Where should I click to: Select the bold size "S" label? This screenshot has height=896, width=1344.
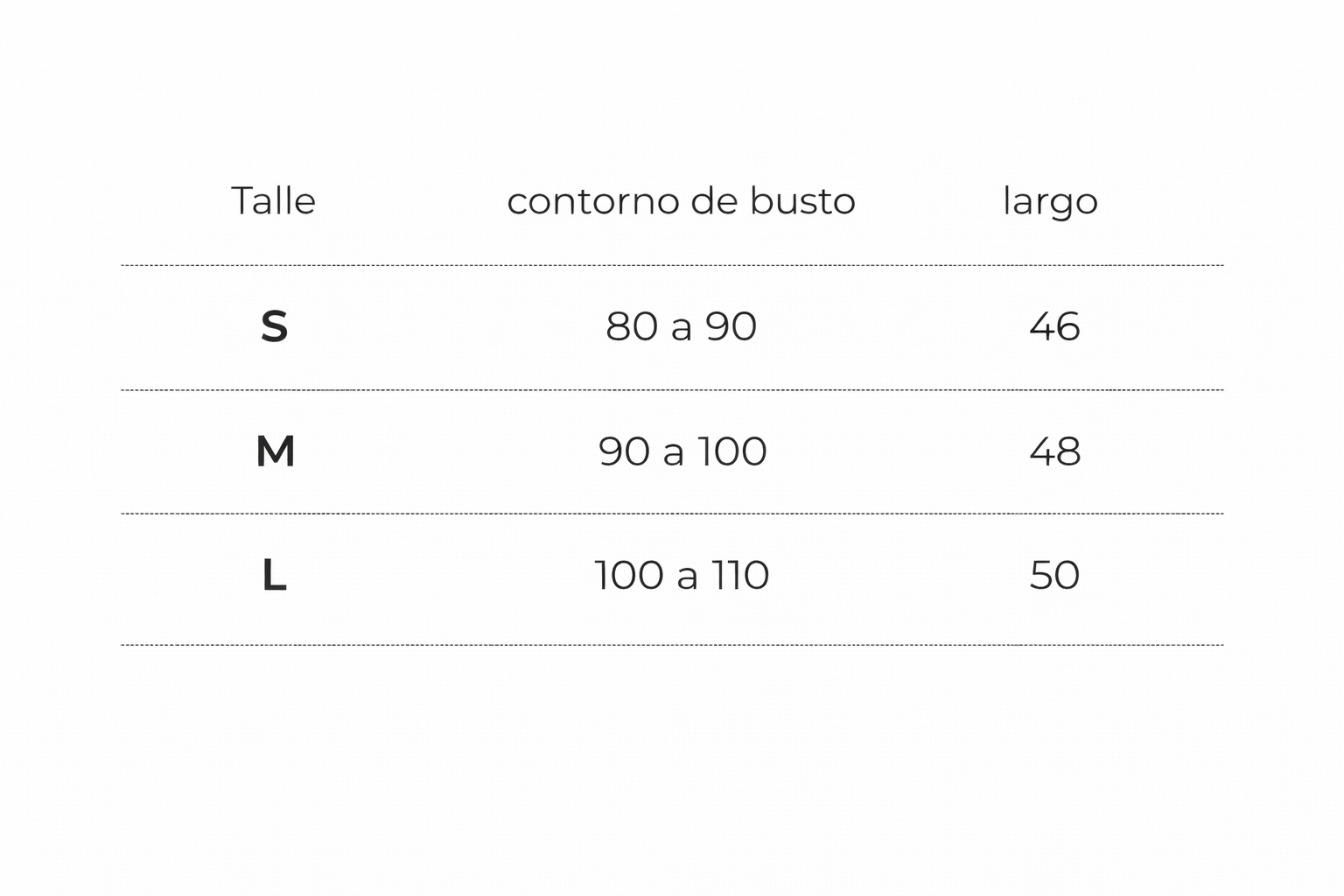[274, 327]
